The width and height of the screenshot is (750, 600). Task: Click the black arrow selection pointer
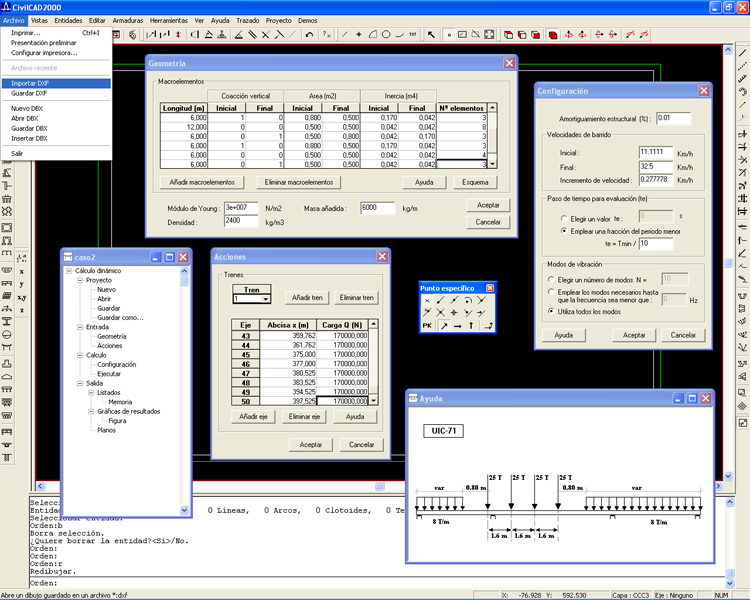click(x=431, y=34)
